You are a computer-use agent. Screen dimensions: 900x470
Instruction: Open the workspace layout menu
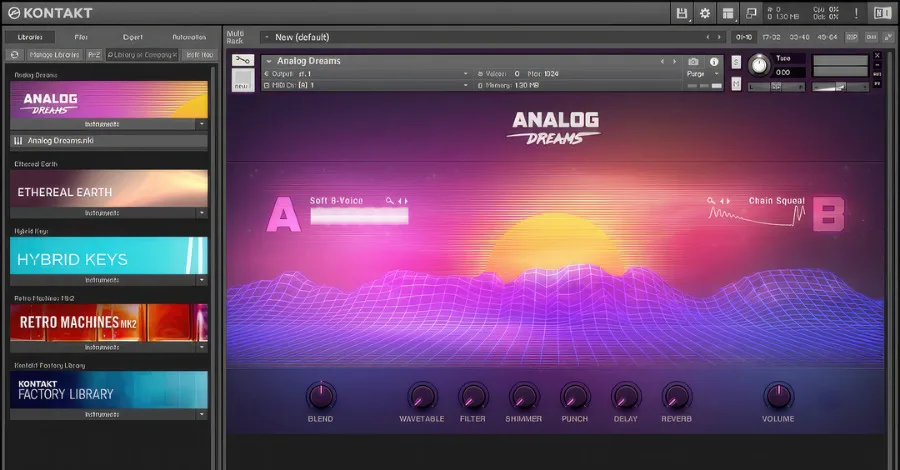728,13
